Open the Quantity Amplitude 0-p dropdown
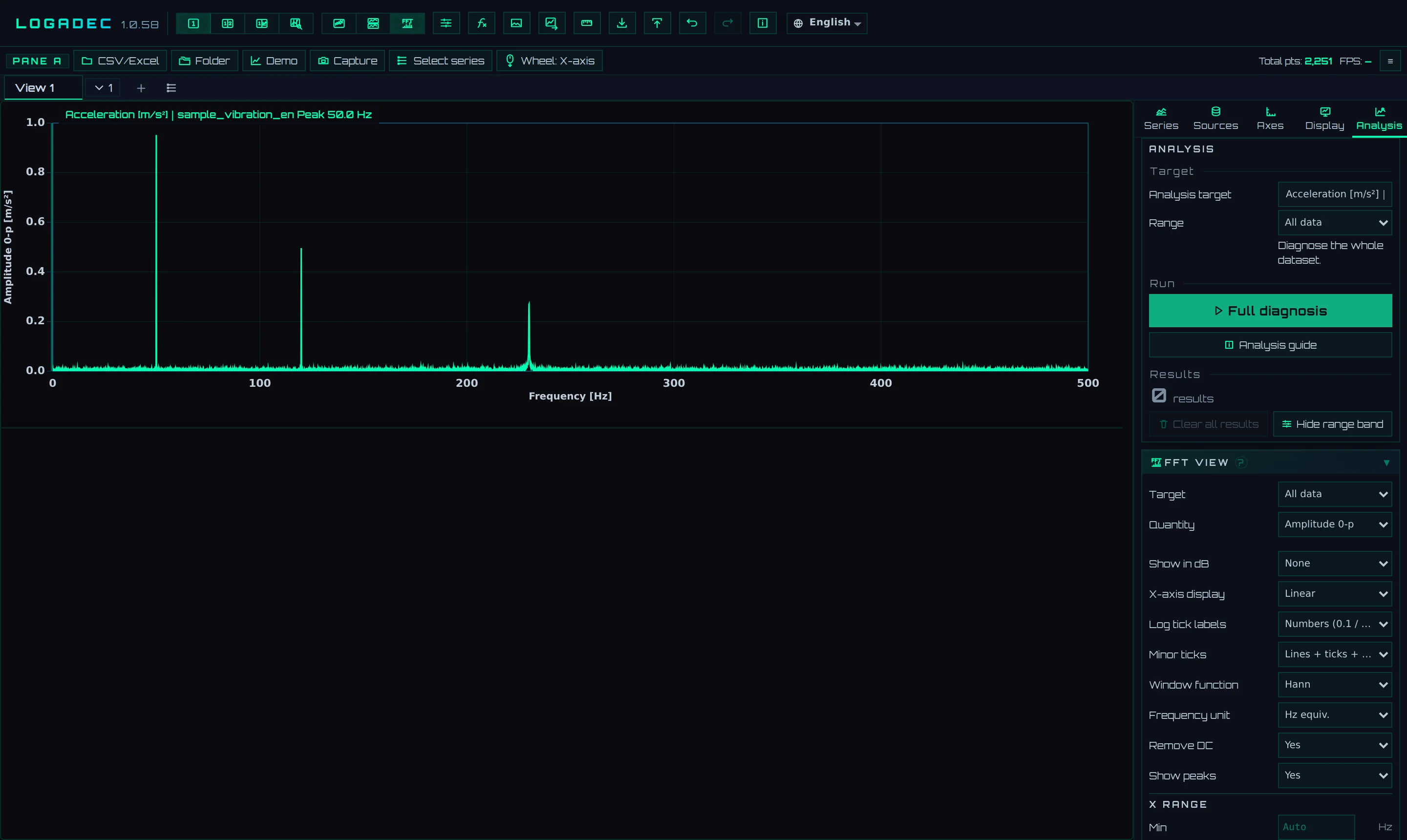1407x840 pixels. tap(1335, 524)
